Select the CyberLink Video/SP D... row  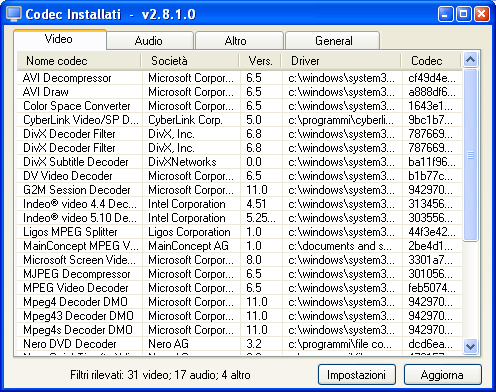239,120
